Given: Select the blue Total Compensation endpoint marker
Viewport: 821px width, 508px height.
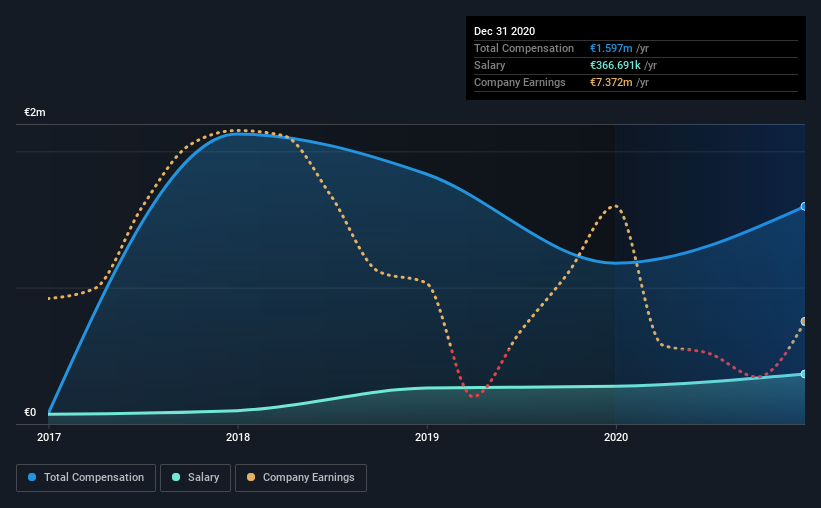Looking at the screenshot, I should click(803, 206).
